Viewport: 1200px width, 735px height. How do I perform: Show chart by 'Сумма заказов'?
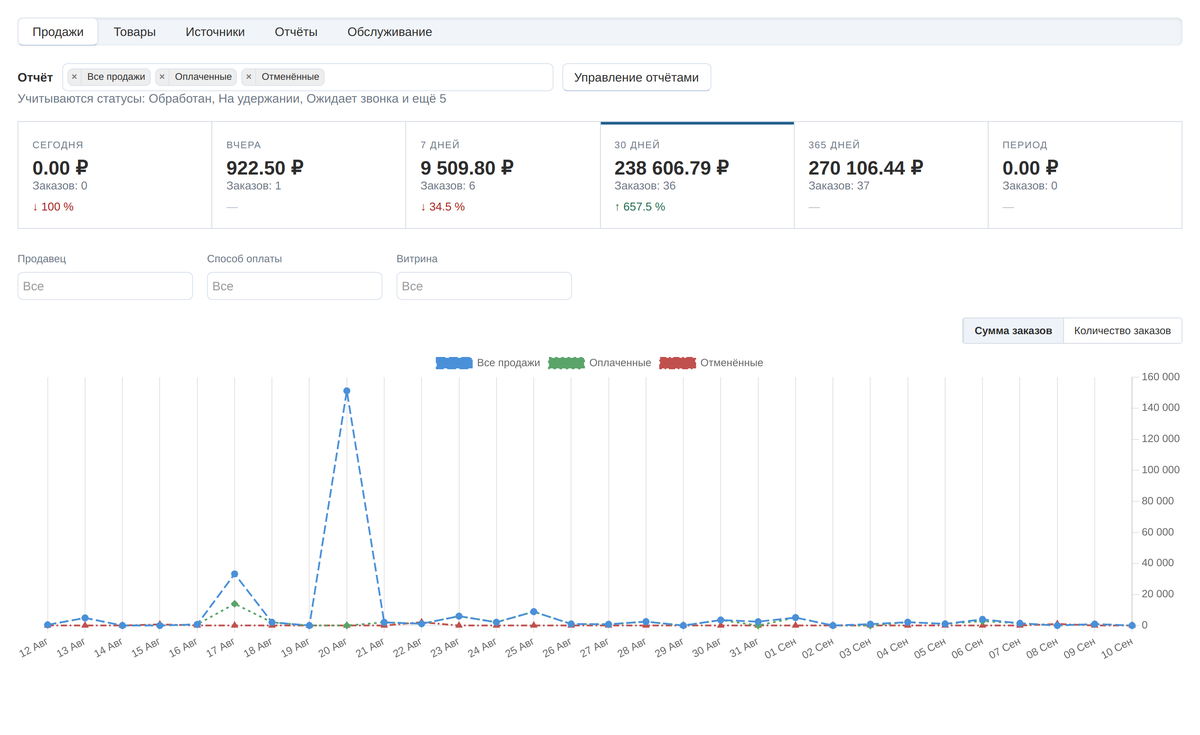pos(1013,331)
